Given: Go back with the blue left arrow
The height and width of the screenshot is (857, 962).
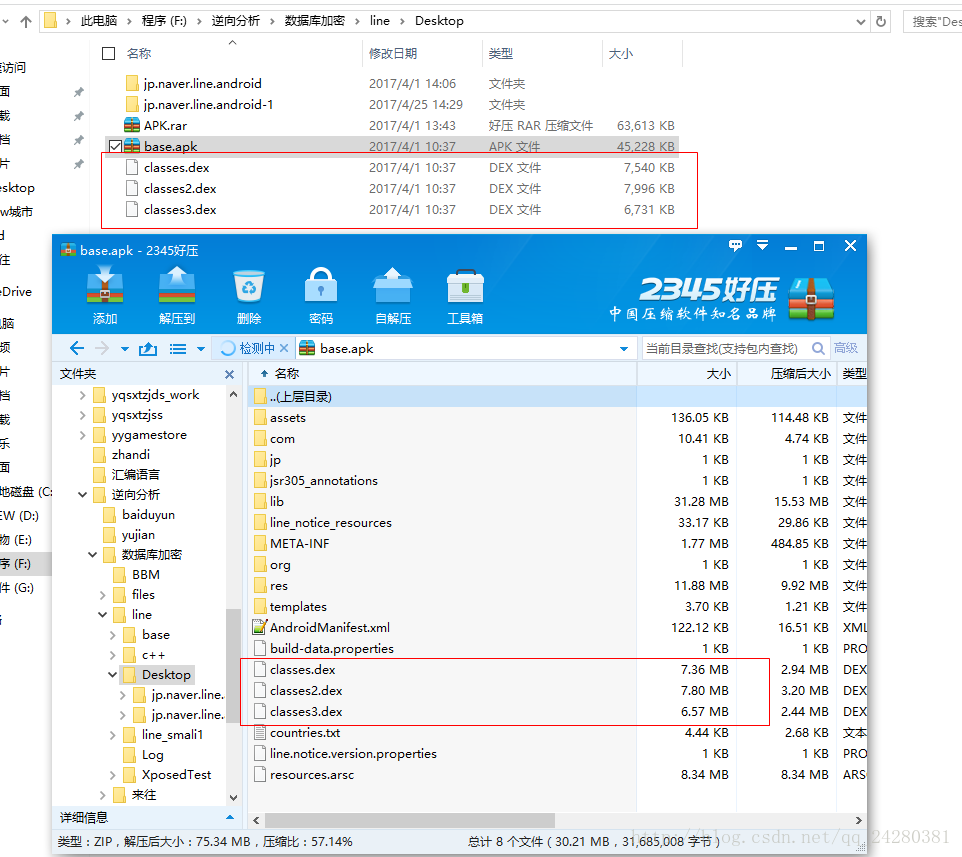Looking at the screenshot, I should [77, 348].
